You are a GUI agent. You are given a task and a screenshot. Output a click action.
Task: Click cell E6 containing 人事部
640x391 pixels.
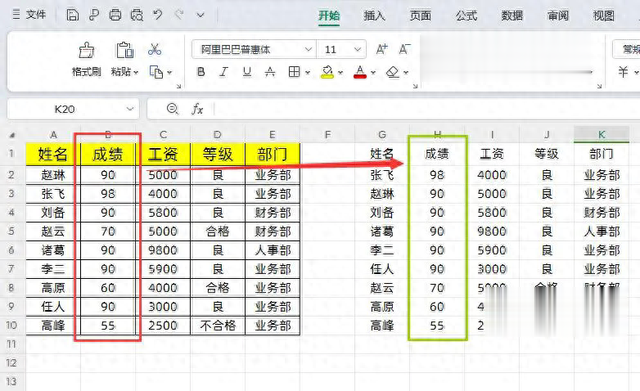[272, 250]
